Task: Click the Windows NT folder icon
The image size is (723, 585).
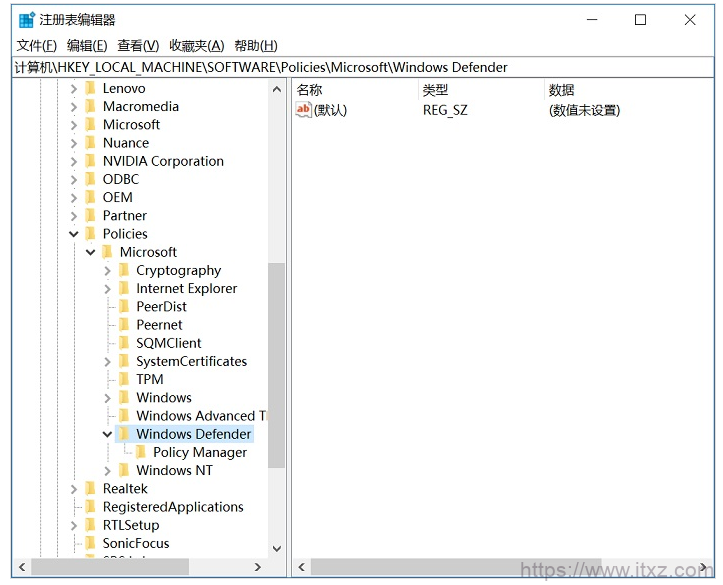Action: point(124,470)
